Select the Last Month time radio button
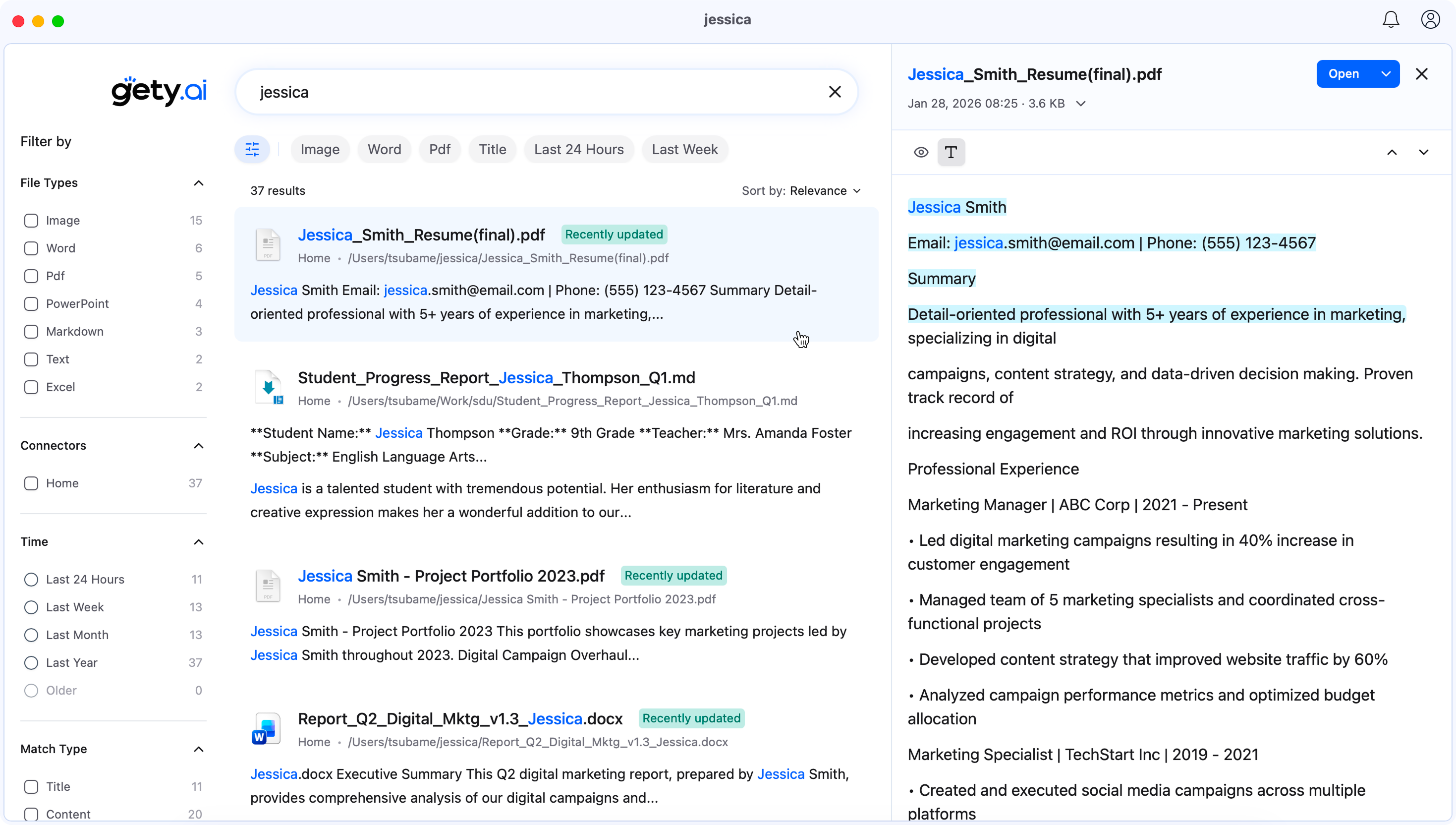The width and height of the screenshot is (1456, 825). pyautogui.click(x=31, y=635)
